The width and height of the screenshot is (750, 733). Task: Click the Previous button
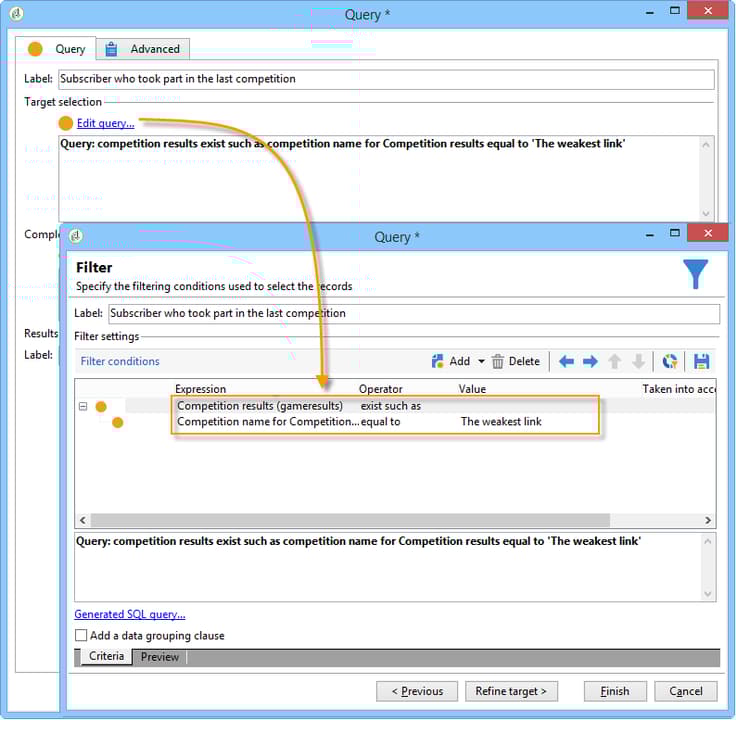(417, 691)
